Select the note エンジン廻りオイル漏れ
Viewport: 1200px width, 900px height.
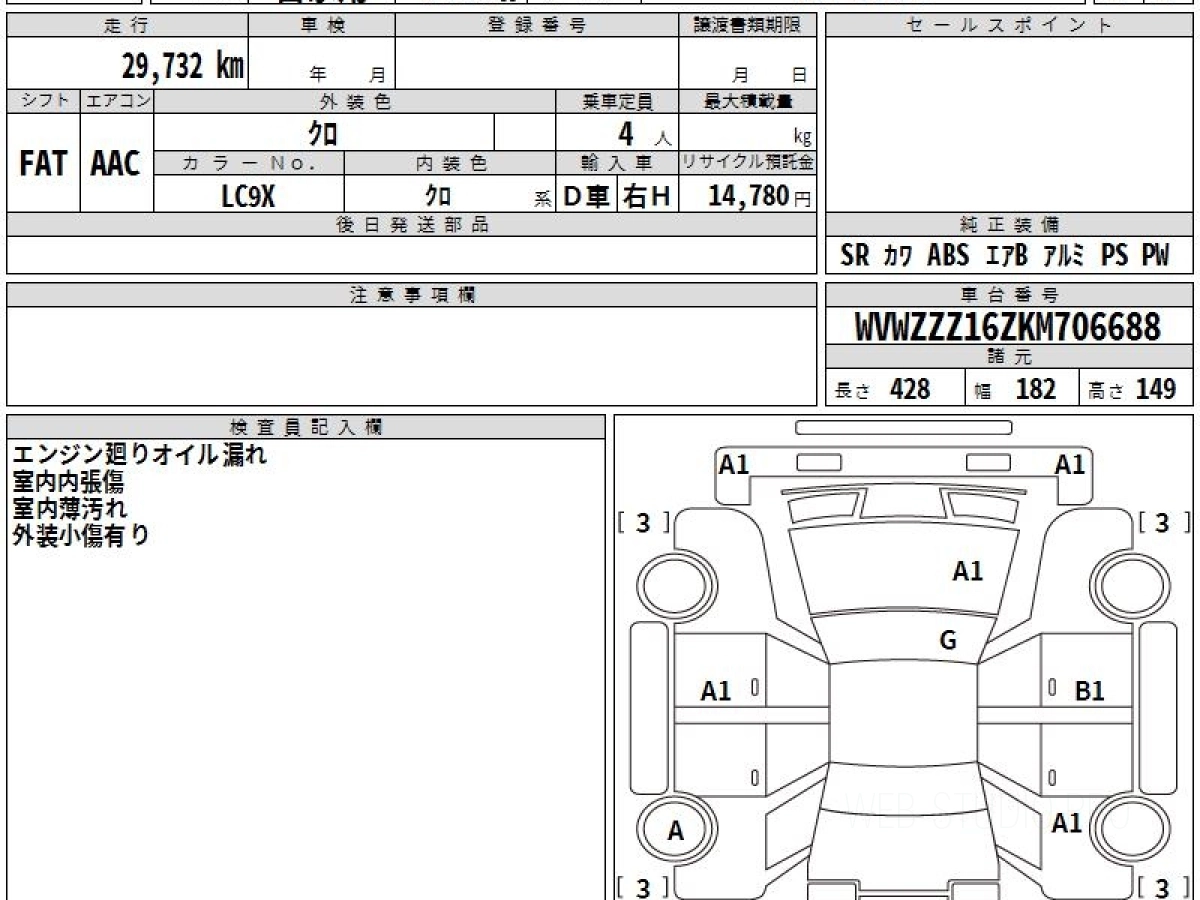[x=139, y=456]
